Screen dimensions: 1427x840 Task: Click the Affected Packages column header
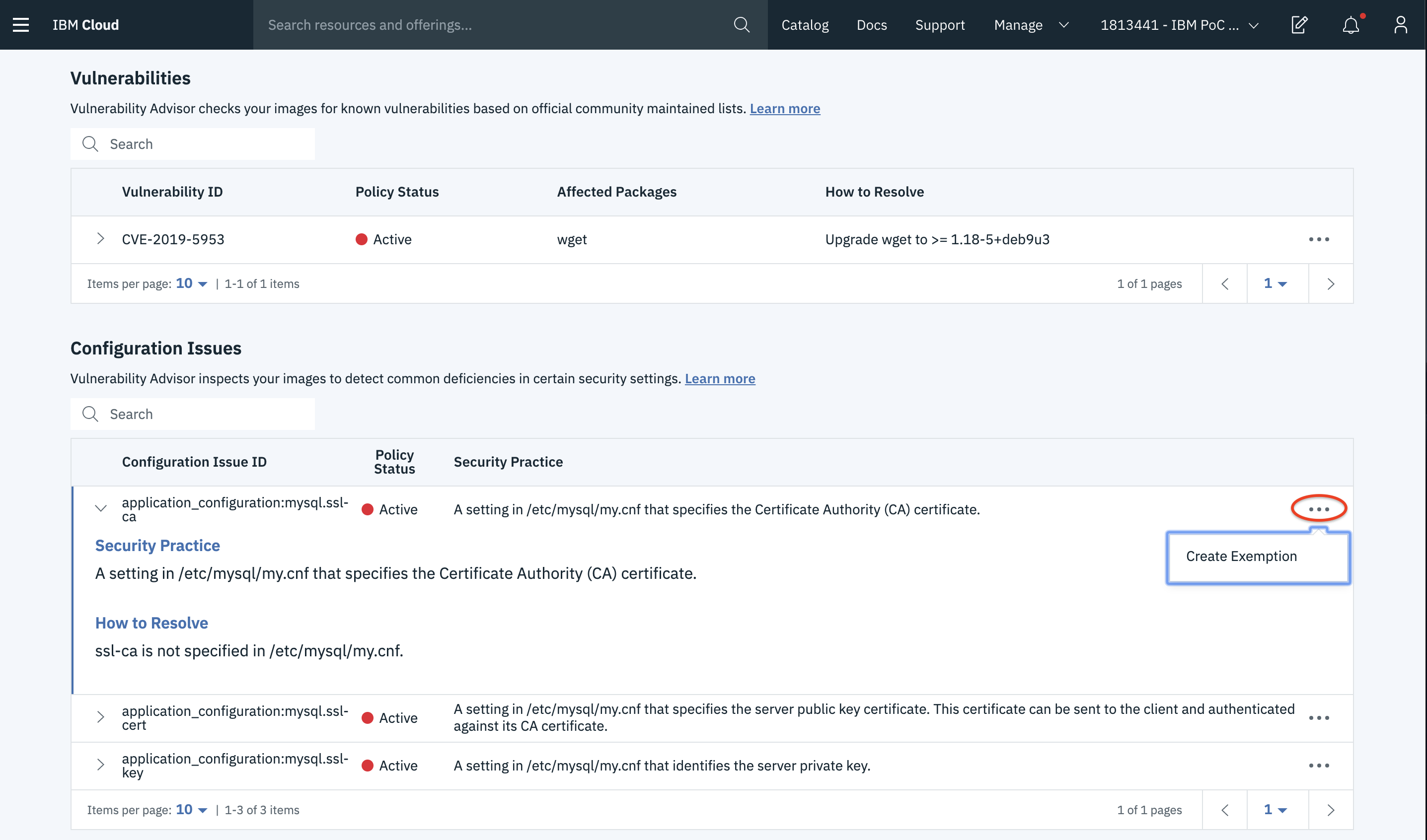pos(617,192)
